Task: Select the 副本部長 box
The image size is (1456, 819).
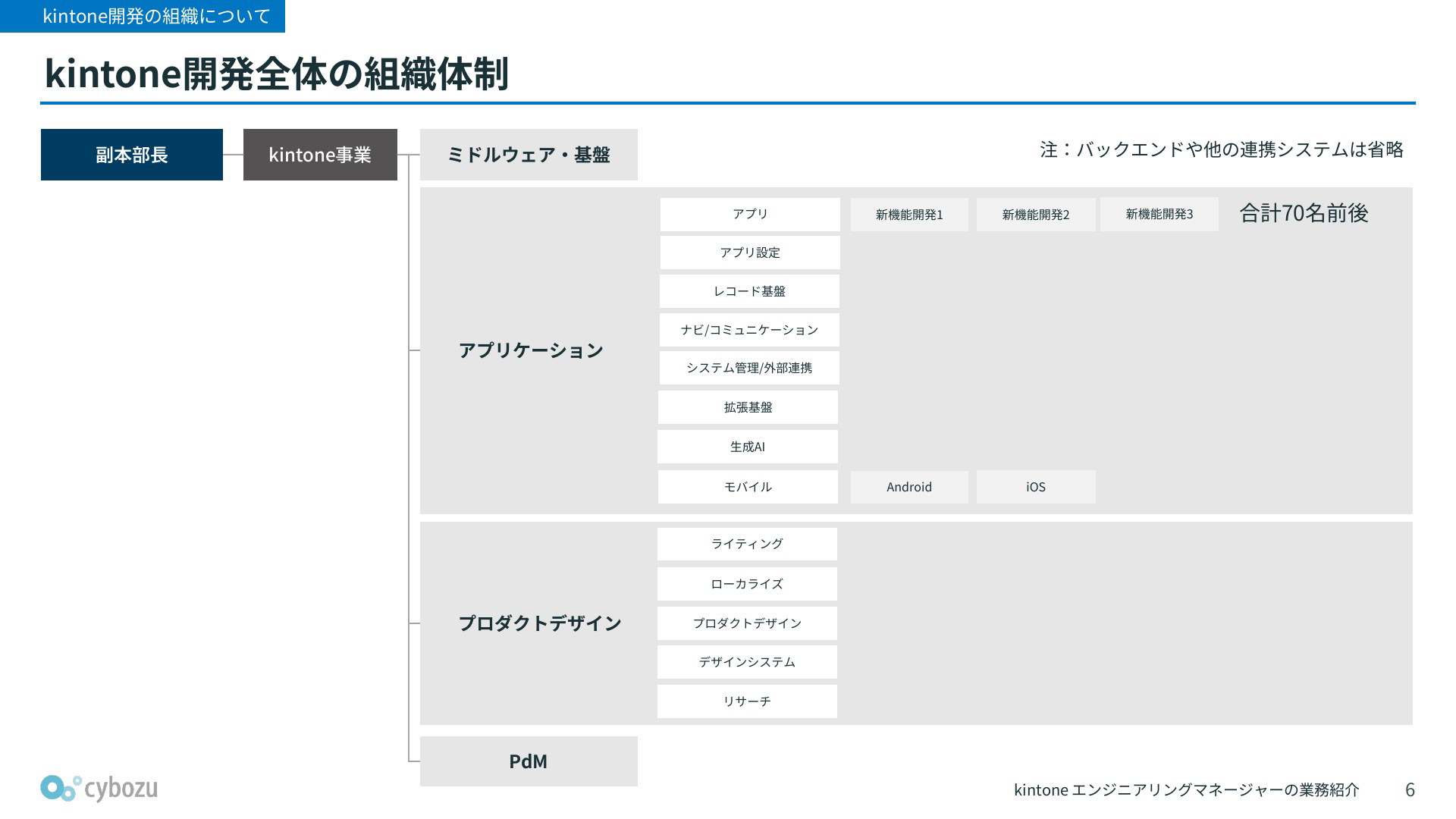Action: coord(132,155)
